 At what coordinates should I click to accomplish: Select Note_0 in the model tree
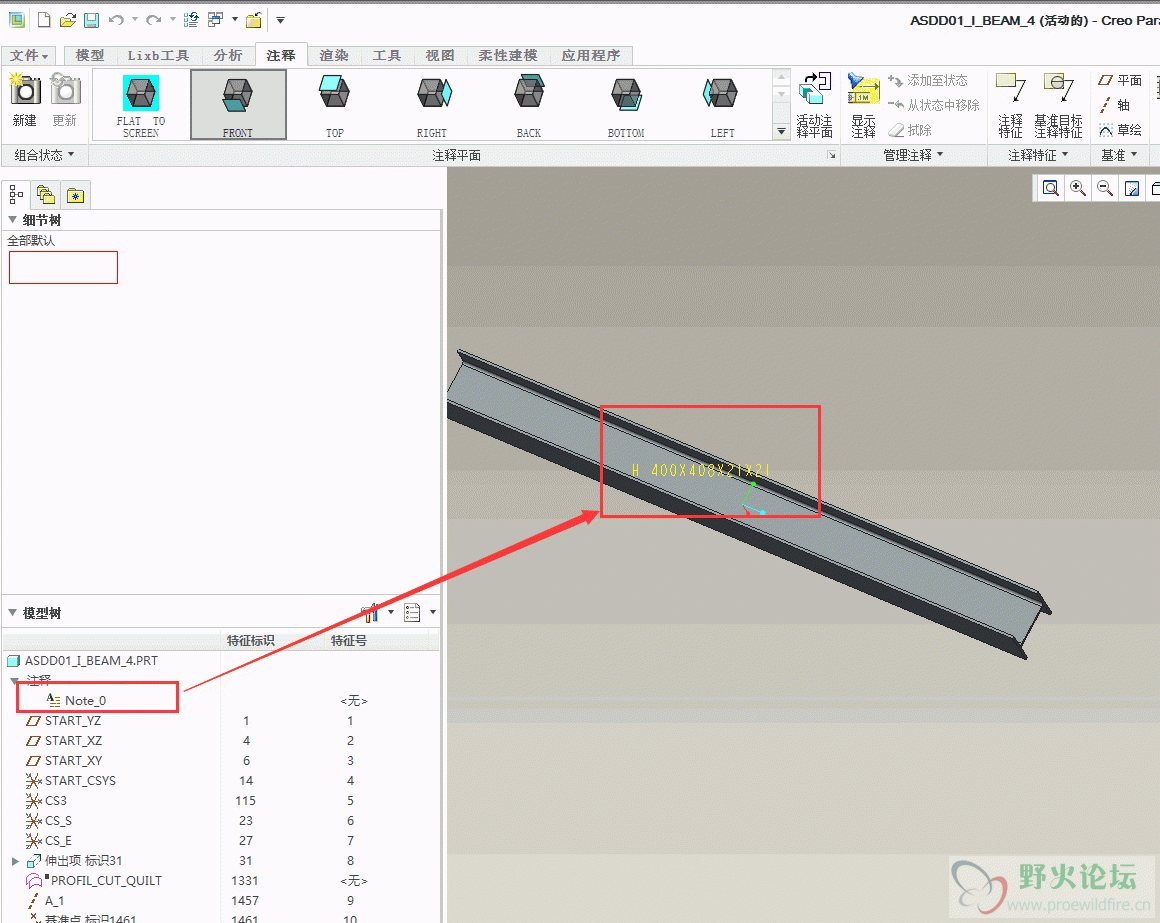tap(85, 701)
